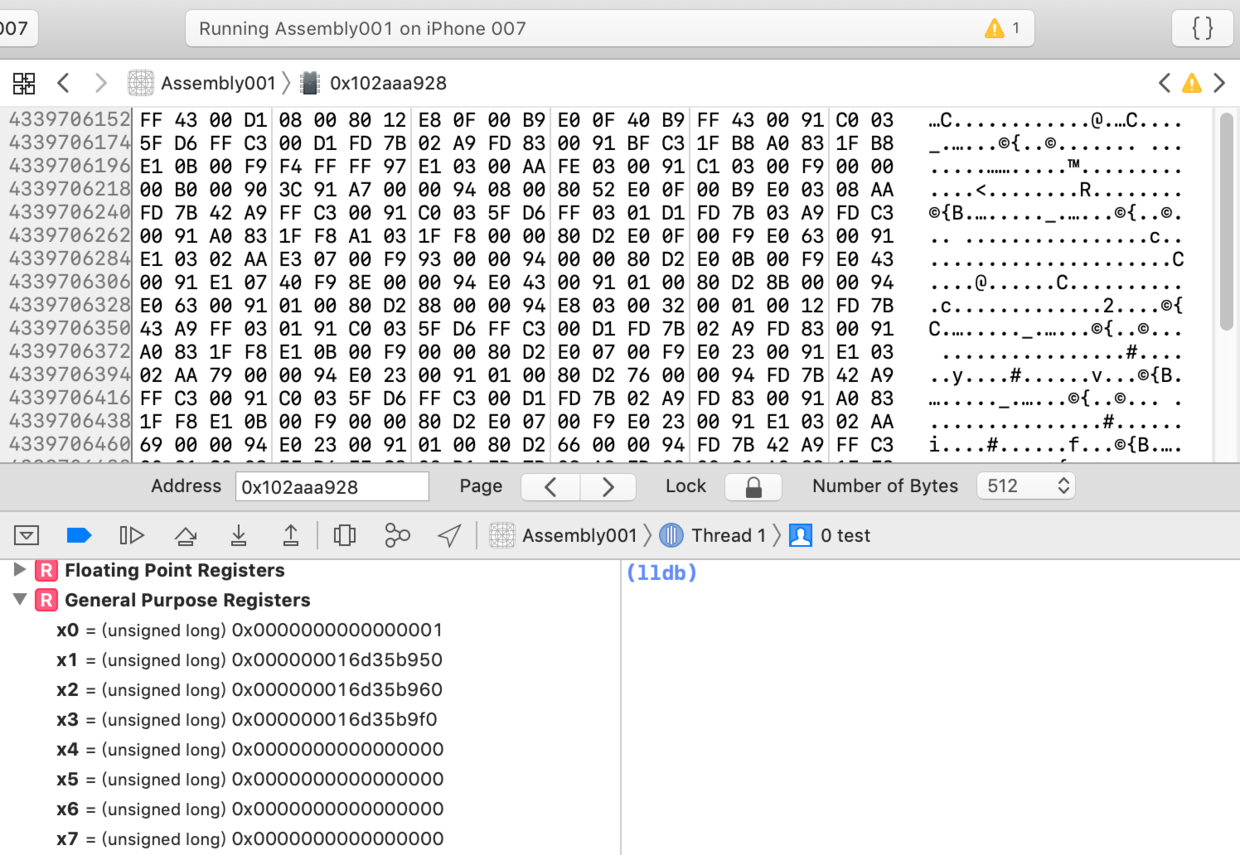Collapse General Purpose Registers
The height and width of the screenshot is (855, 1240).
click(18, 600)
